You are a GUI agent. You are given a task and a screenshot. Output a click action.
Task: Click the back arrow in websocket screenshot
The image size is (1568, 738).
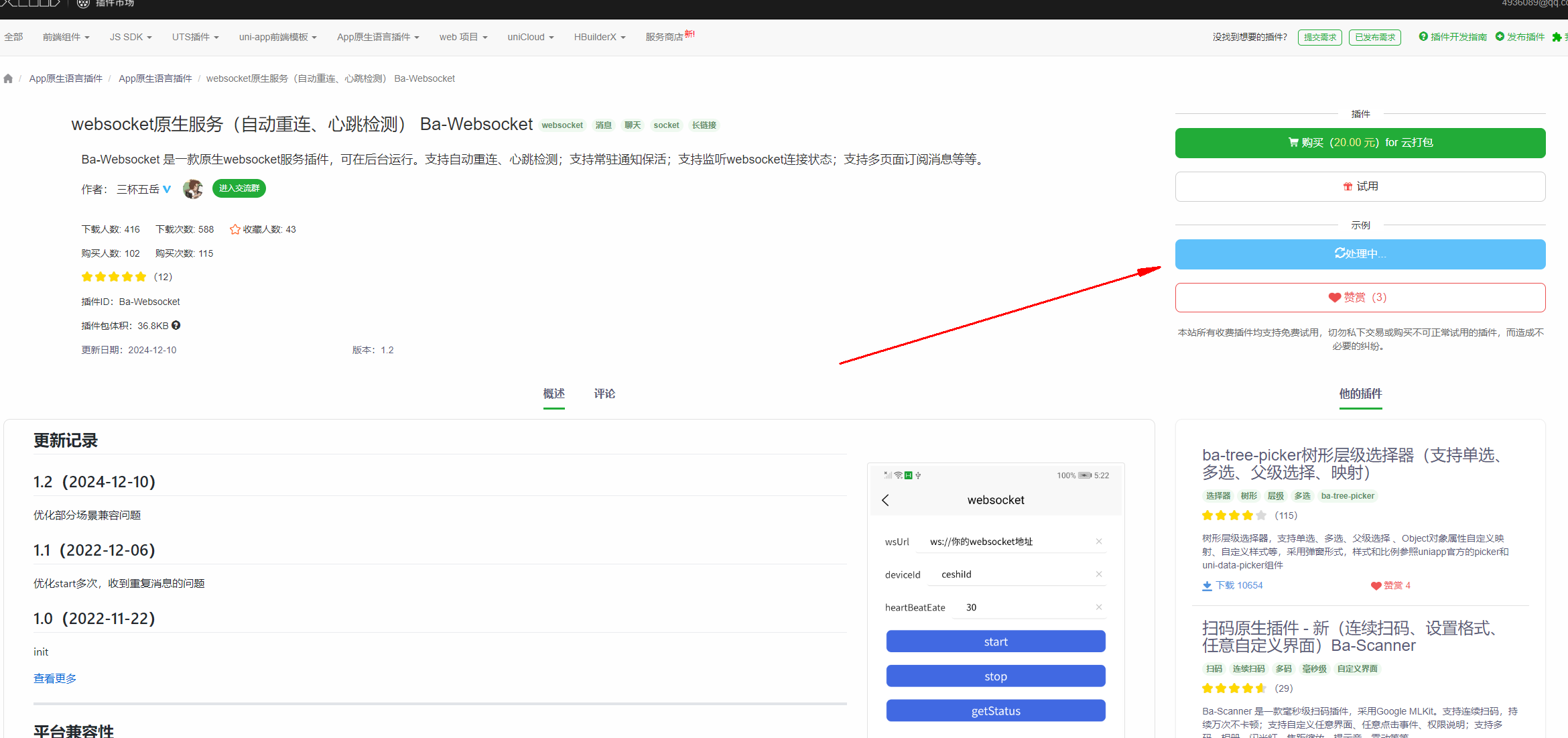(886, 500)
